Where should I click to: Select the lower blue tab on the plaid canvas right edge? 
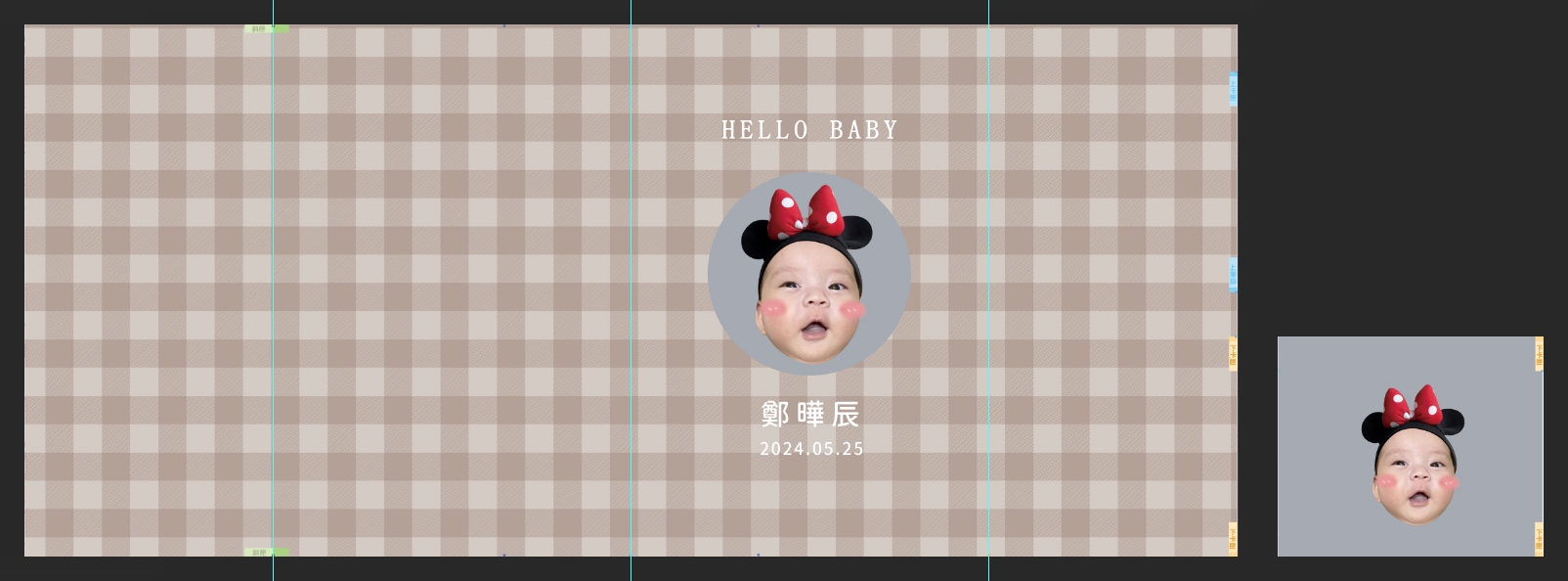coord(1233,275)
